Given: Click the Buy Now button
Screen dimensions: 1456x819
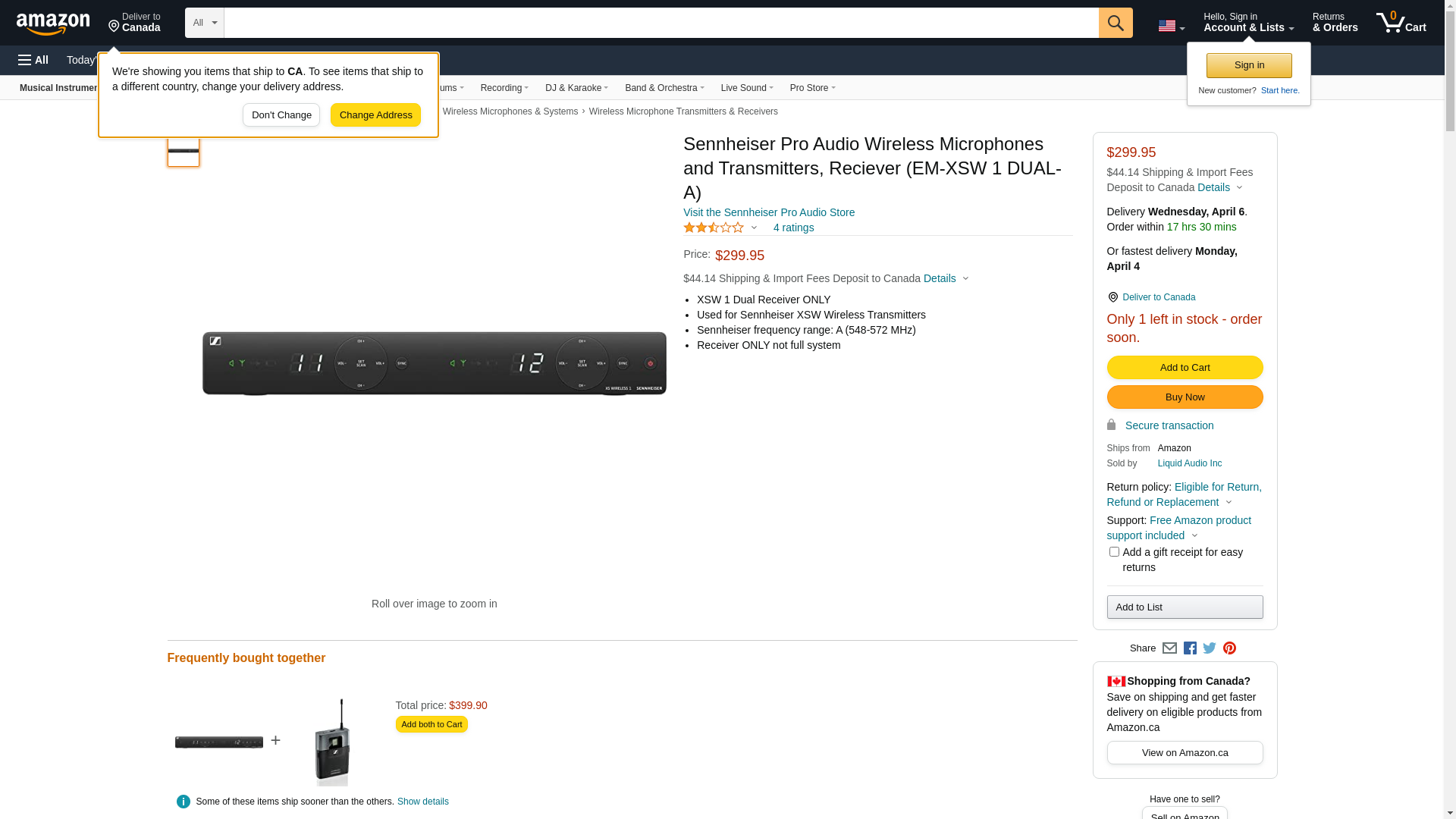Looking at the screenshot, I should pos(1185,397).
